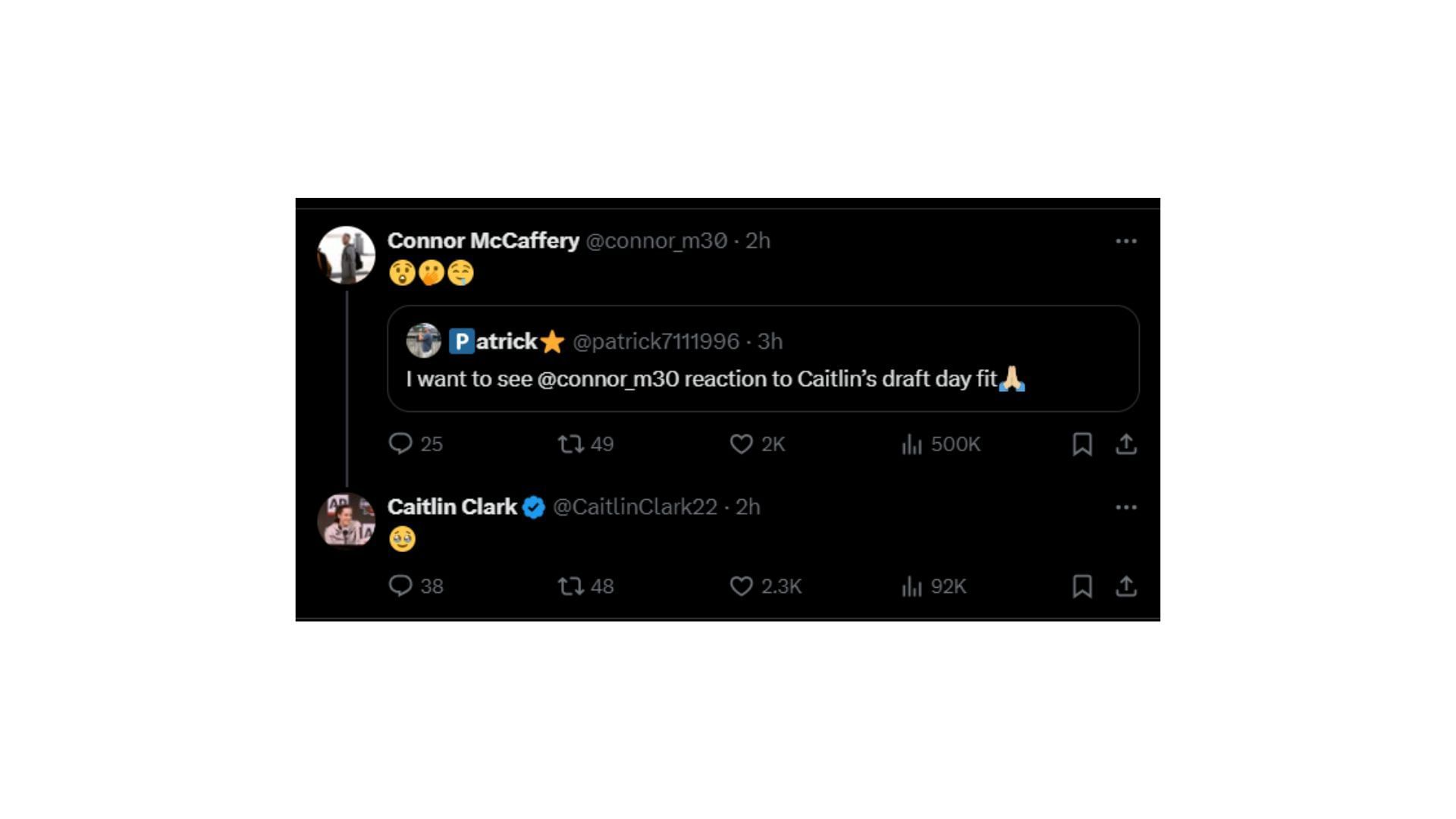Reply to Connor McCaffery's tweet
Image resolution: width=1456 pixels, height=819 pixels.
tap(400, 444)
